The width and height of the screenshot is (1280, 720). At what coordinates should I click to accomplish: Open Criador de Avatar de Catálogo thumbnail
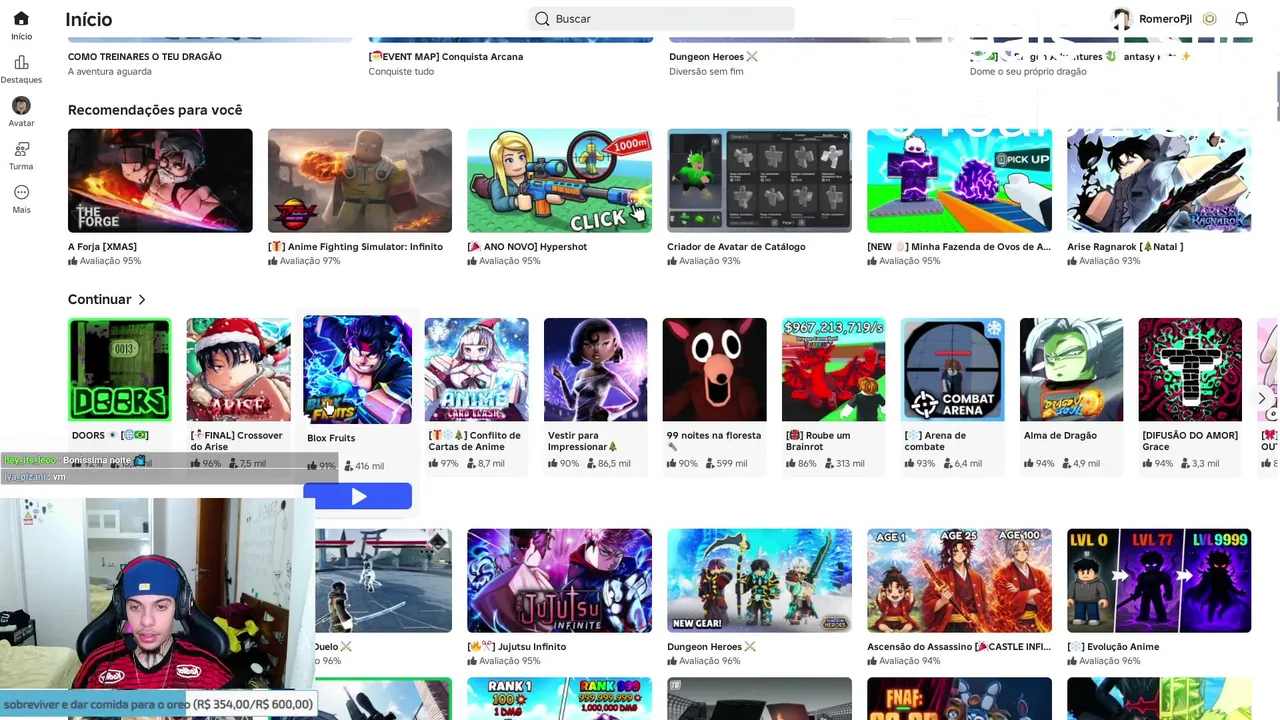[x=759, y=180]
